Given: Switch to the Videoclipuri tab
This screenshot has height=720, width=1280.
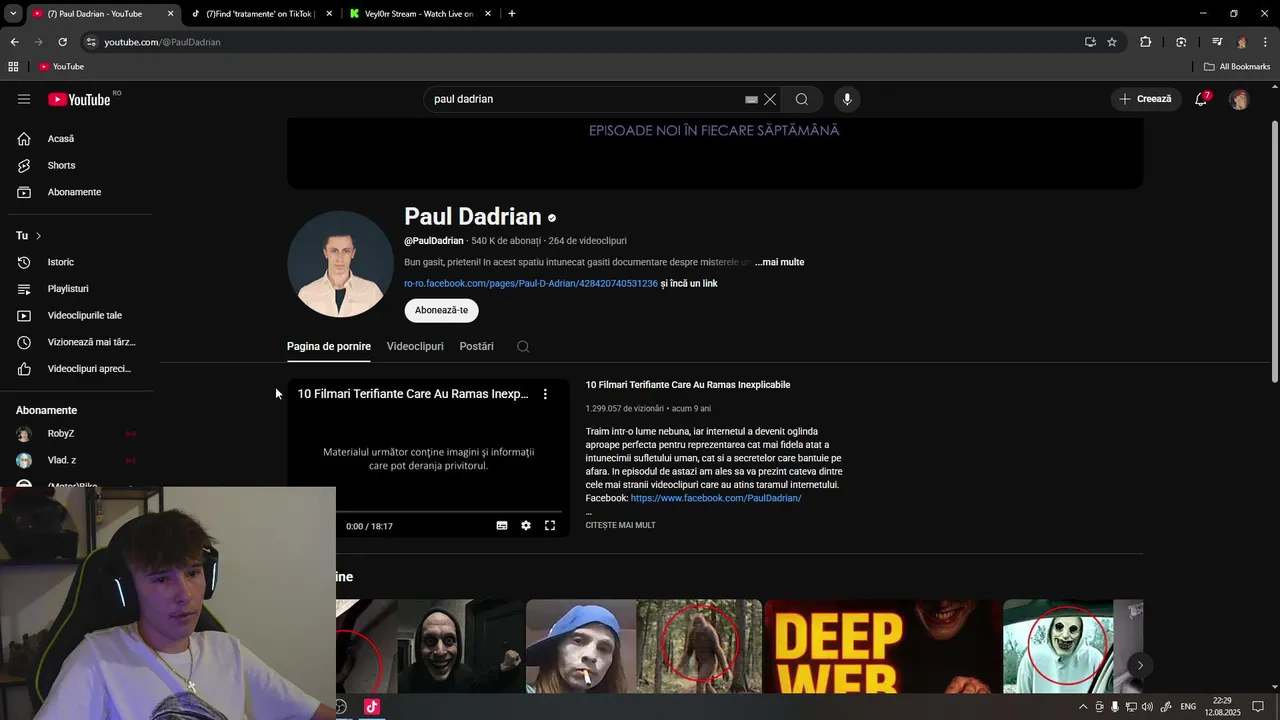Looking at the screenshot, I should tap(415, 346).
